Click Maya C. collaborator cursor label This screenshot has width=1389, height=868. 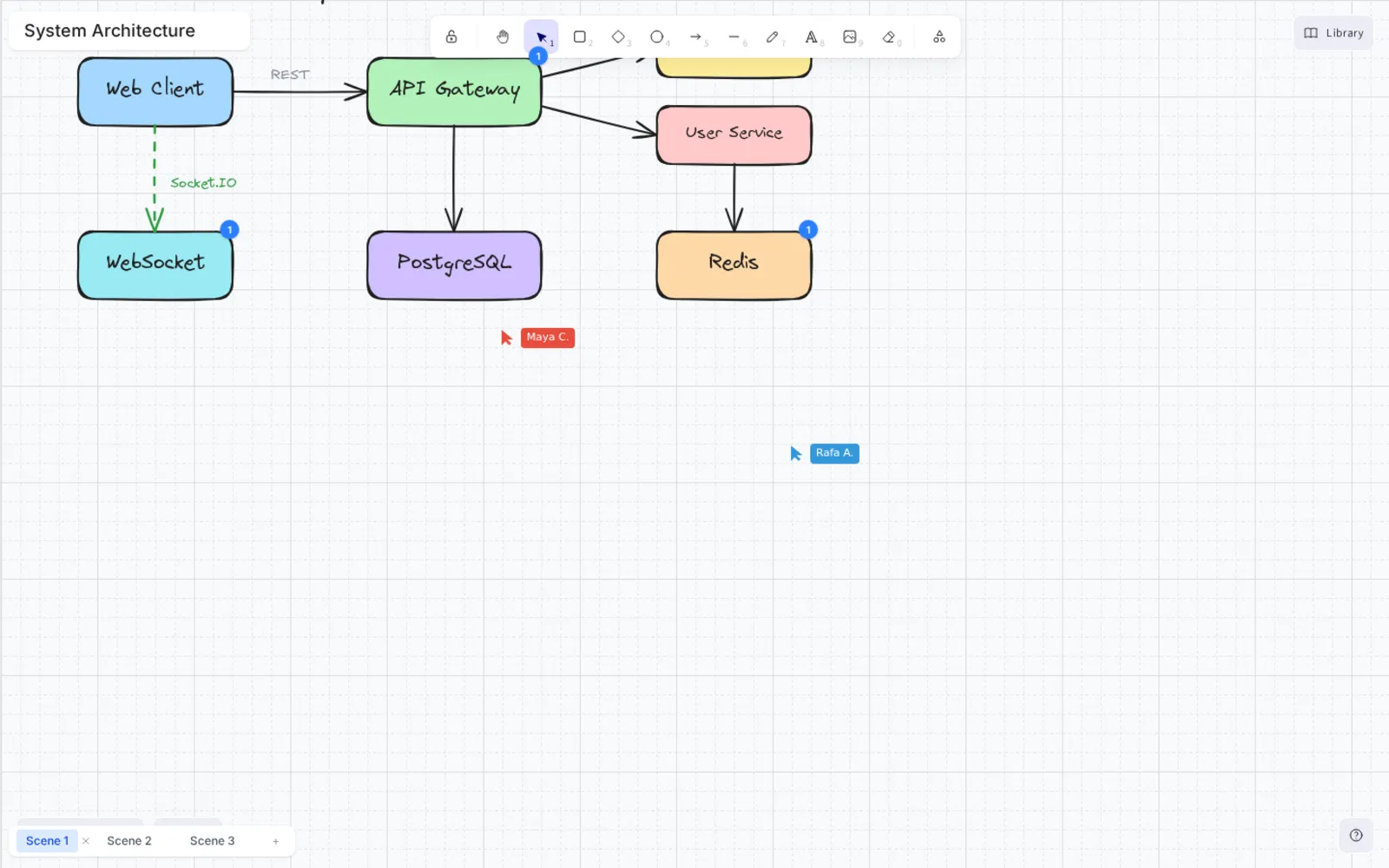pos(548,338)
